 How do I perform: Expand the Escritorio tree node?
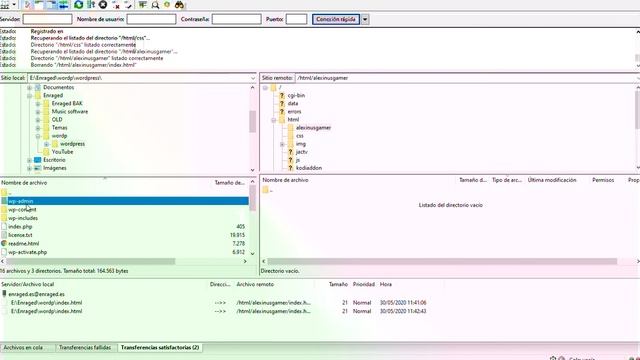[x=29, y=160]
